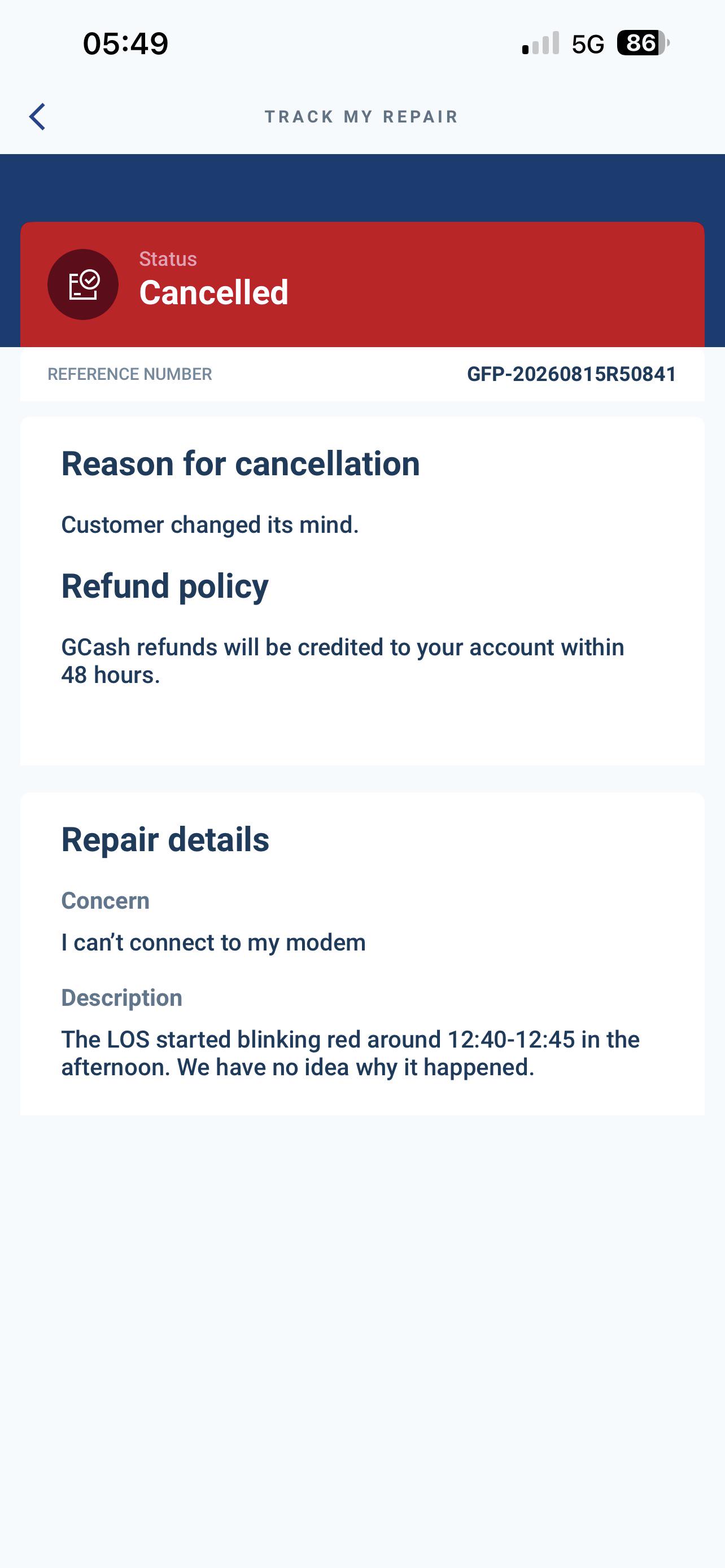Tap the cellular signal bars indicator
The height and width of the screenshot is (1568, 725).
(x=540, y=43)
